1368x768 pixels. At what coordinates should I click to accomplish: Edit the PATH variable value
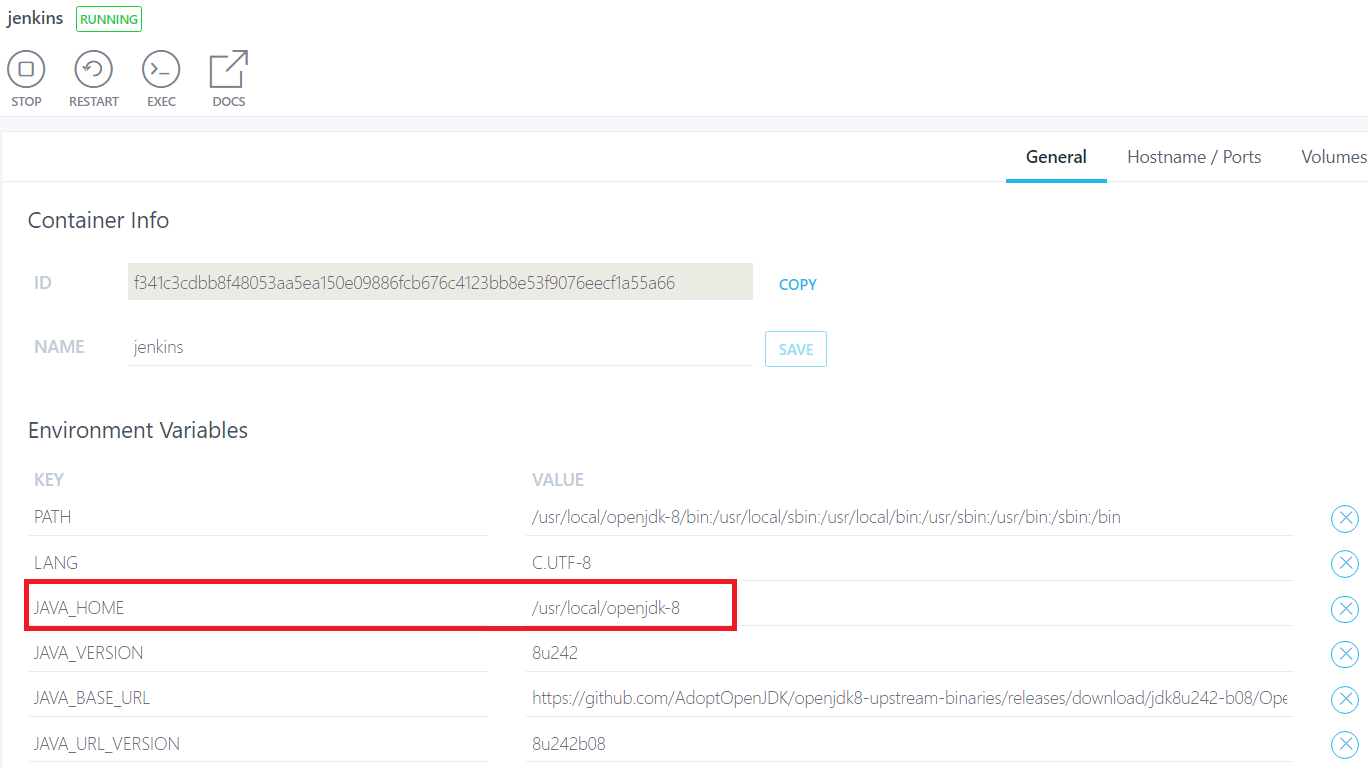coord(909,517)
